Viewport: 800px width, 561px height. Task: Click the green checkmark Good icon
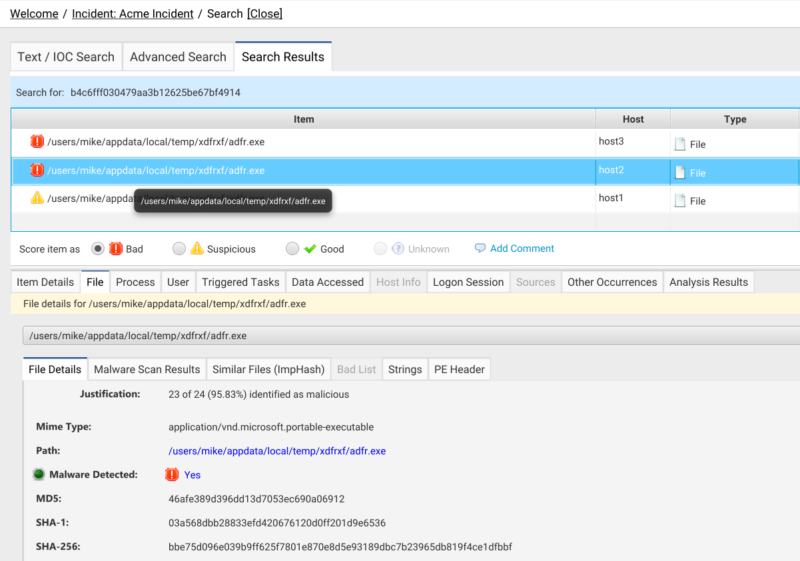pos(310,249)
